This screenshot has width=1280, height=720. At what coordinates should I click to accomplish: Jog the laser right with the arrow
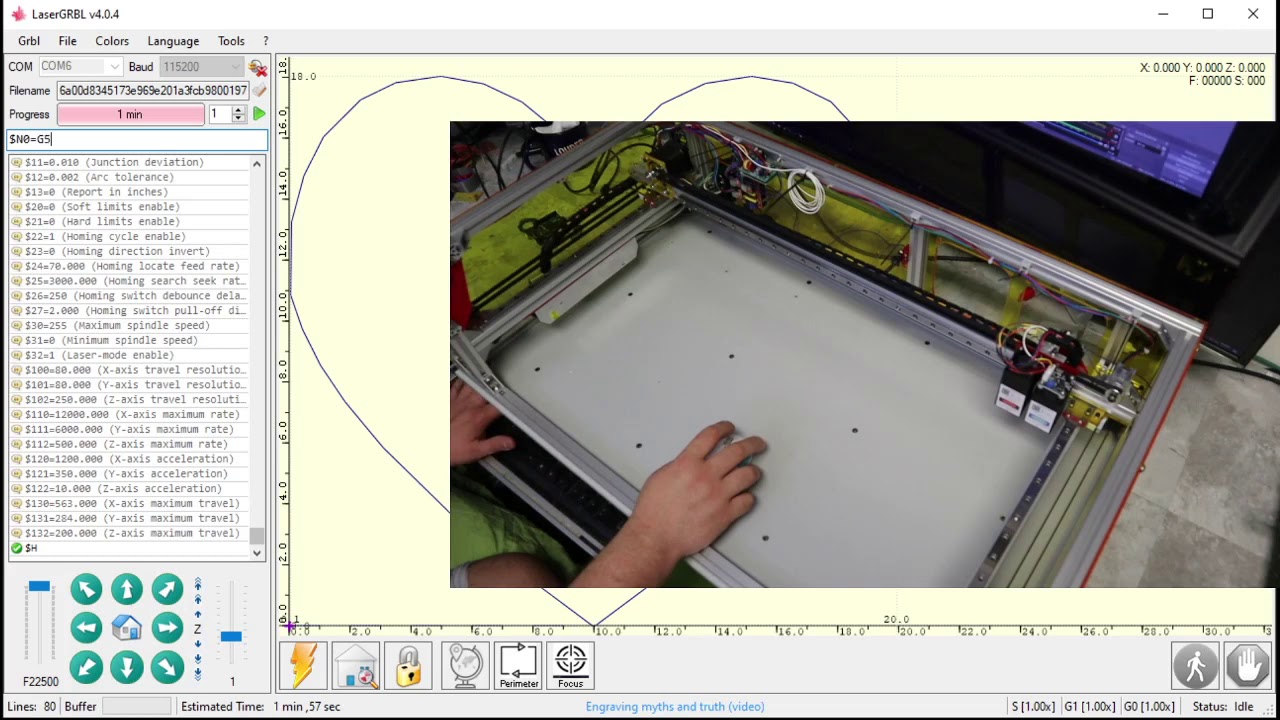[x=167, y=628]
